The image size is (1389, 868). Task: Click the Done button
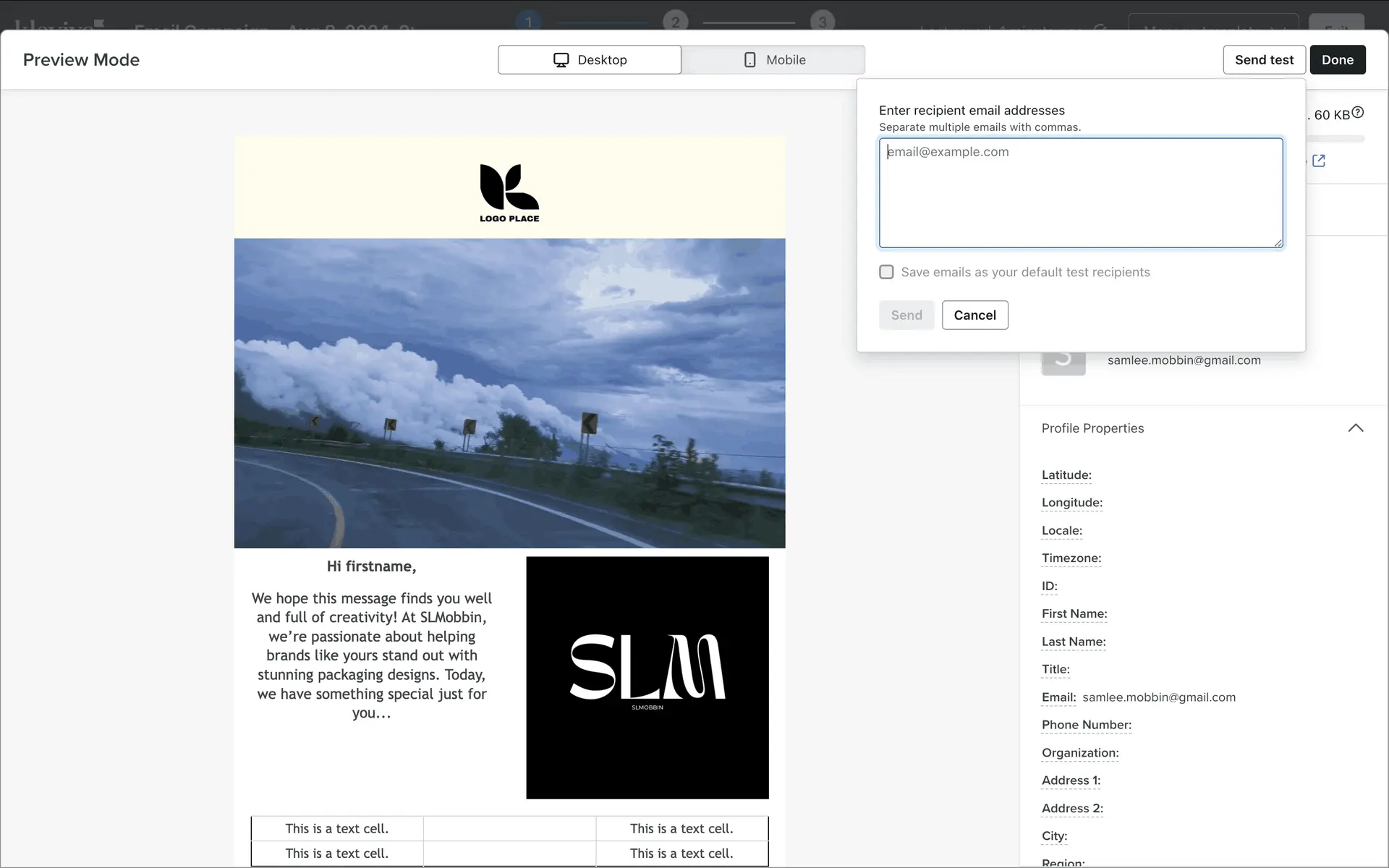pyautogui.click(x=1337, y=60)
